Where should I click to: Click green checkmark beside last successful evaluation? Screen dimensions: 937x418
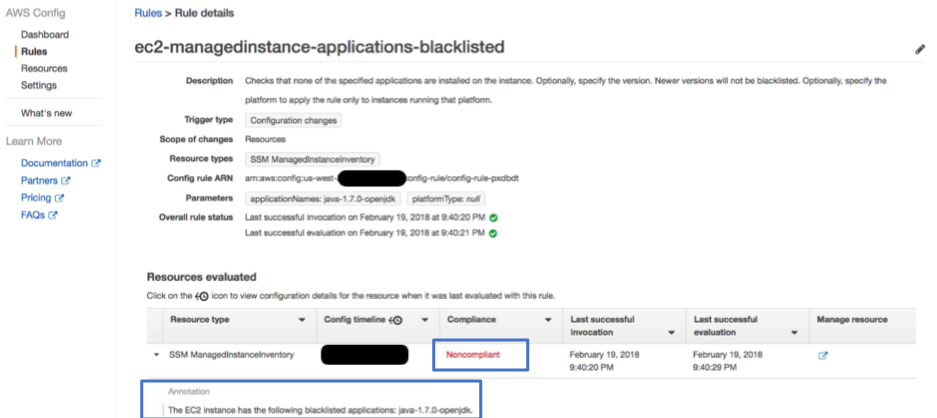pos(493,234)
